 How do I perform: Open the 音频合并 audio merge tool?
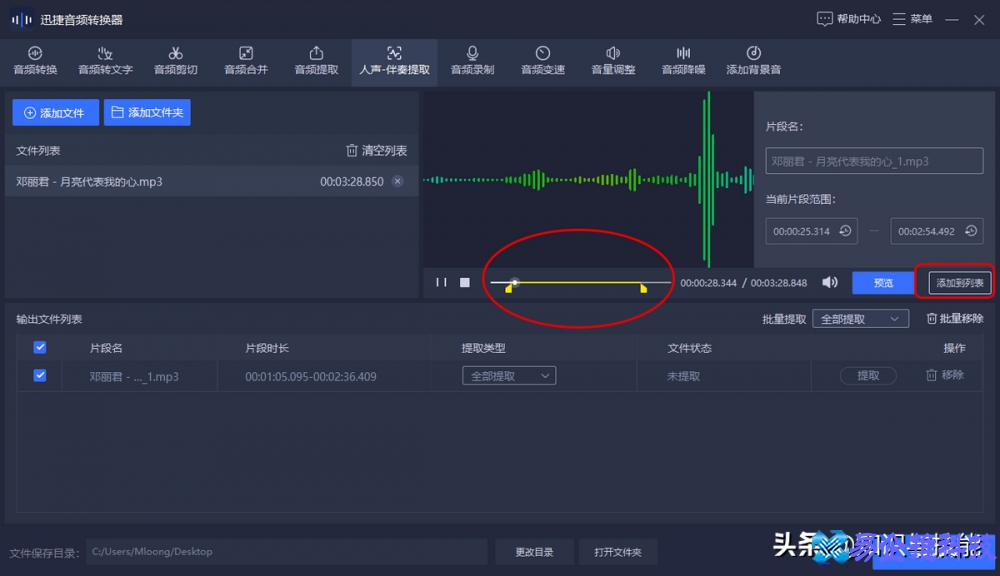click(245, 60)
